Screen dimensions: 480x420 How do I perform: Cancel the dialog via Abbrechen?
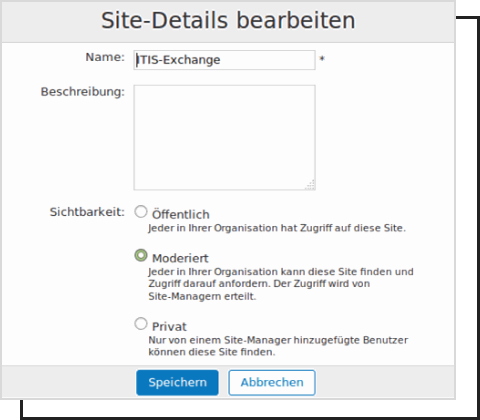coord(272,383)
